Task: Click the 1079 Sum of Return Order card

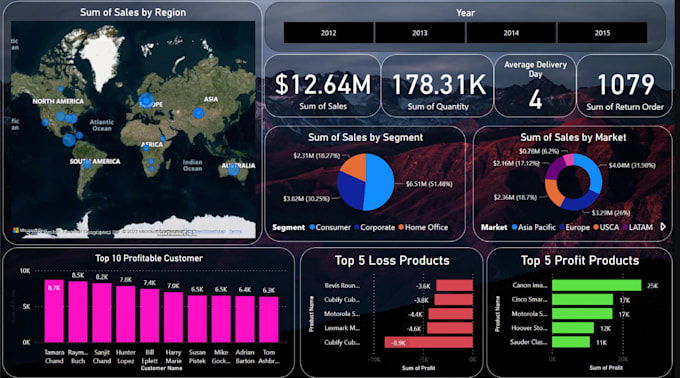Action: coord(624,86)
